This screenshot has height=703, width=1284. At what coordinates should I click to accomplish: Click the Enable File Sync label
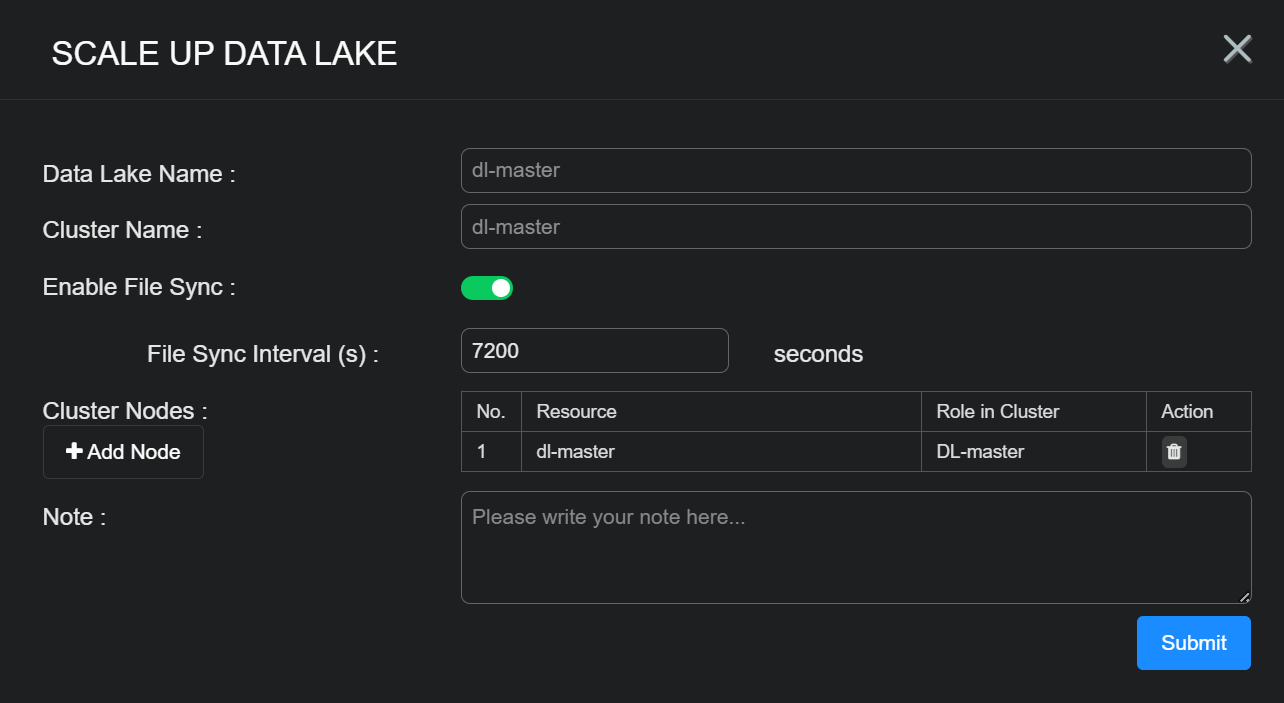[139, 287]
